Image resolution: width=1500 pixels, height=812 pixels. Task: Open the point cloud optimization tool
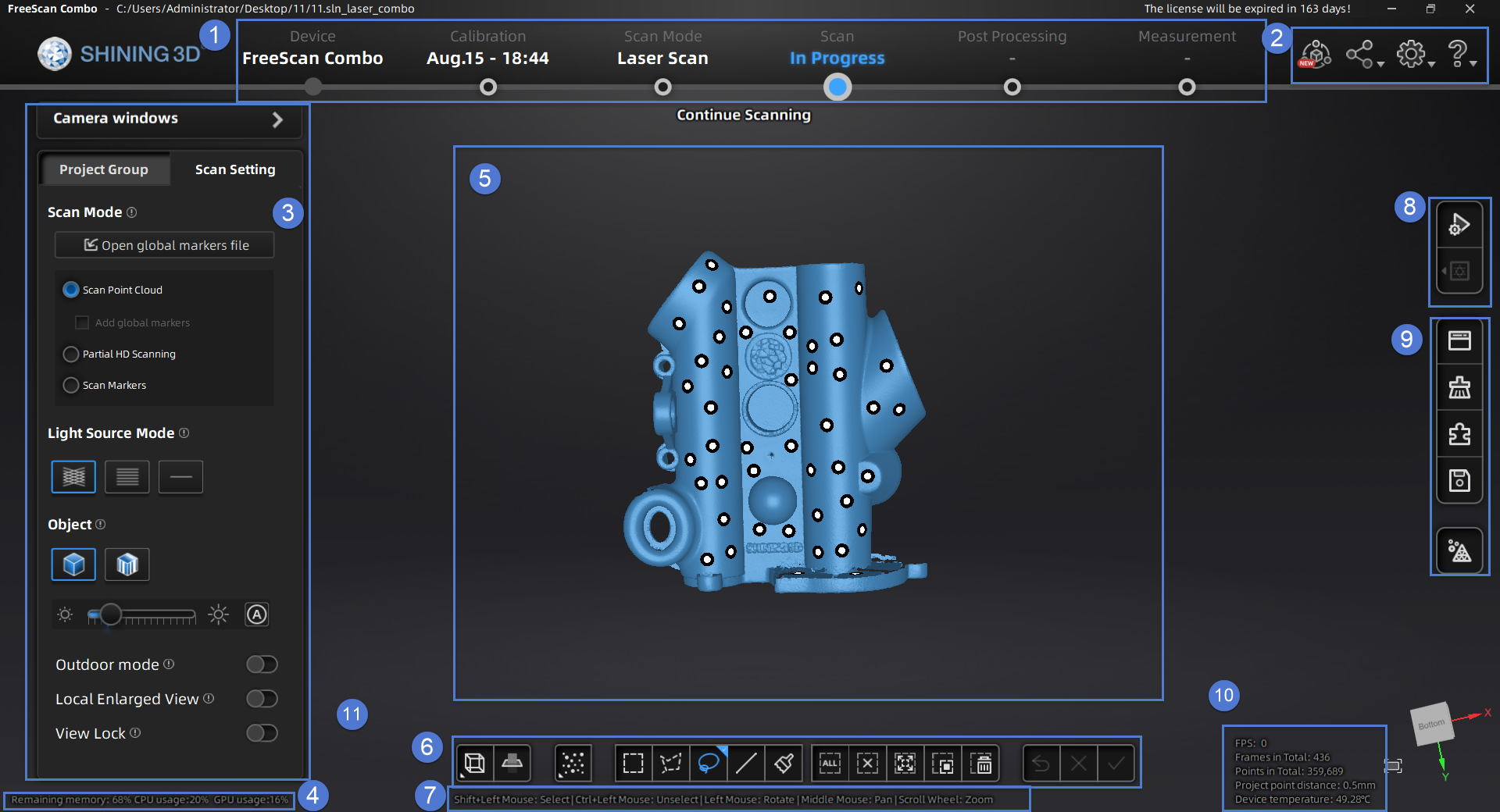[x=1459, y=550]
